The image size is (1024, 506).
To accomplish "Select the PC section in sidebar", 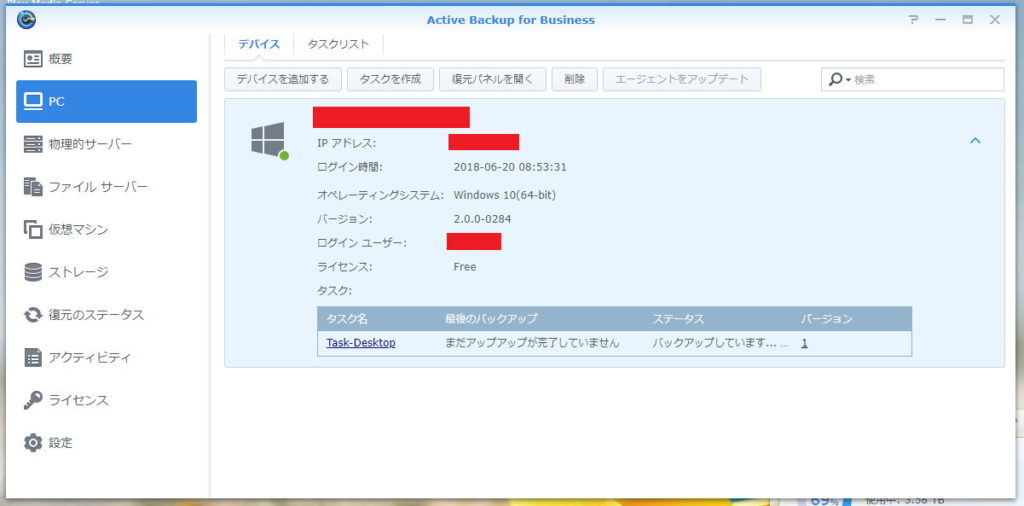I will click(x=106, y=101).
